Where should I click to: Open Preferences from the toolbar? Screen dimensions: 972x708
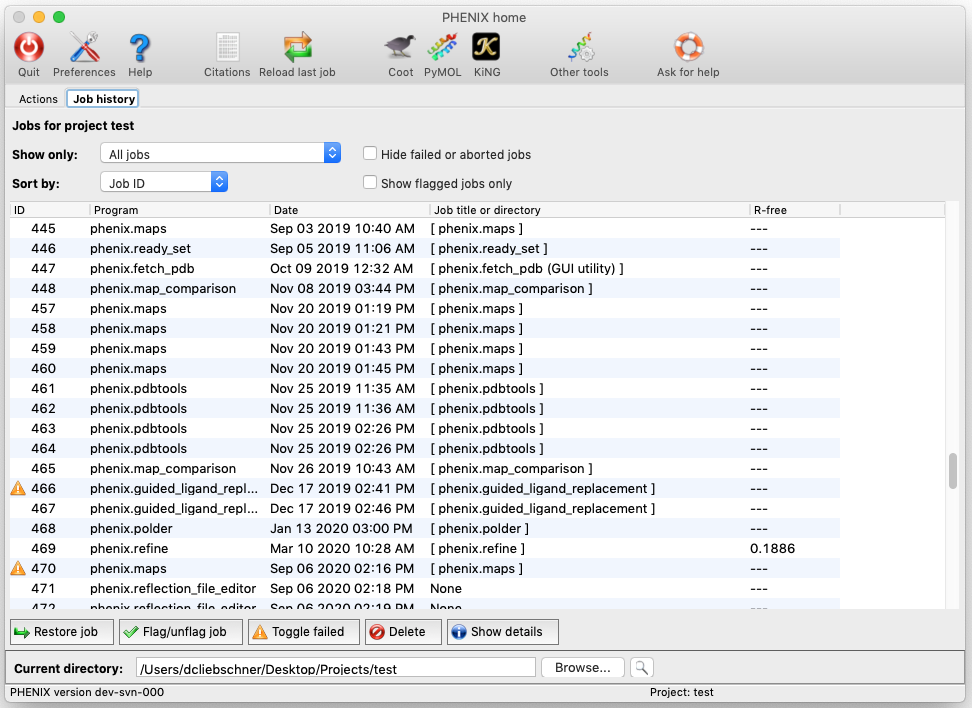[x=84, y=48]
